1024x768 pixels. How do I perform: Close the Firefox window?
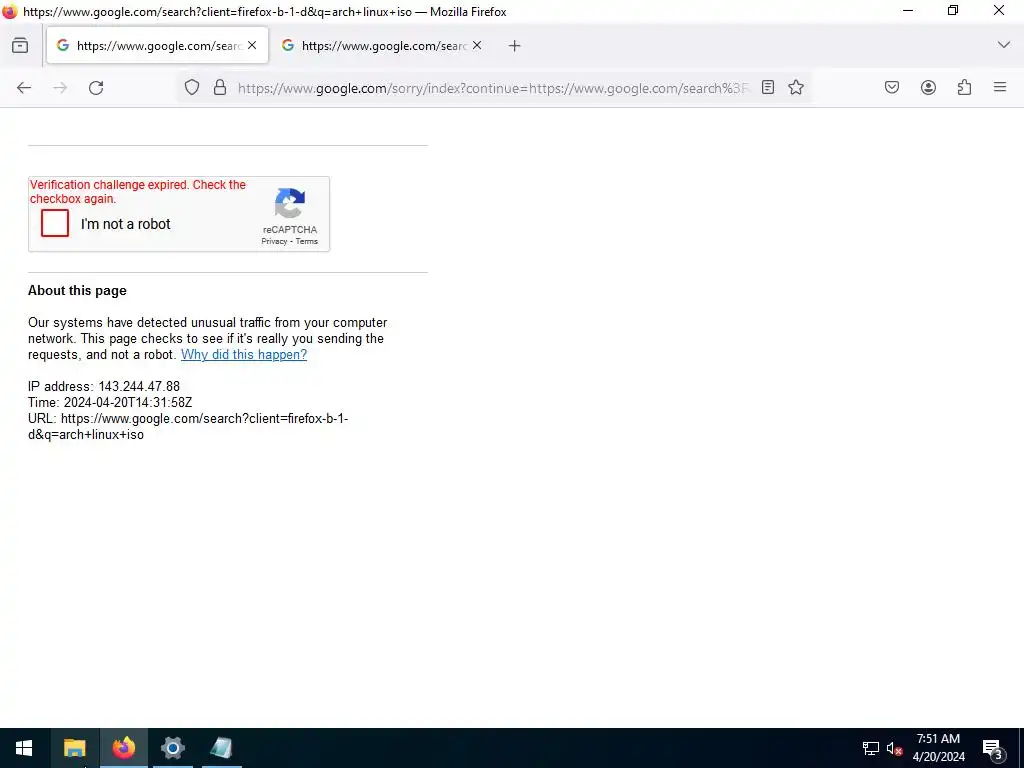pos(999,11)
